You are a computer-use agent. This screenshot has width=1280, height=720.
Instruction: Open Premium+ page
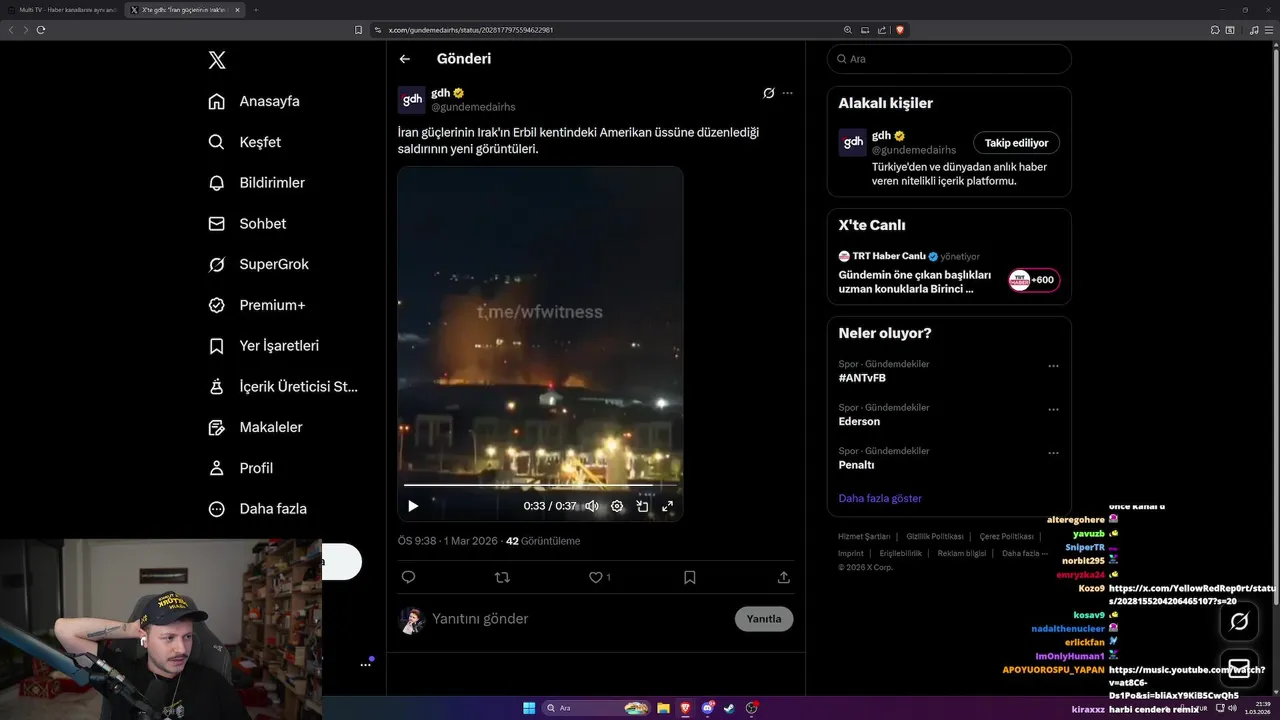[x=257, y=305]
